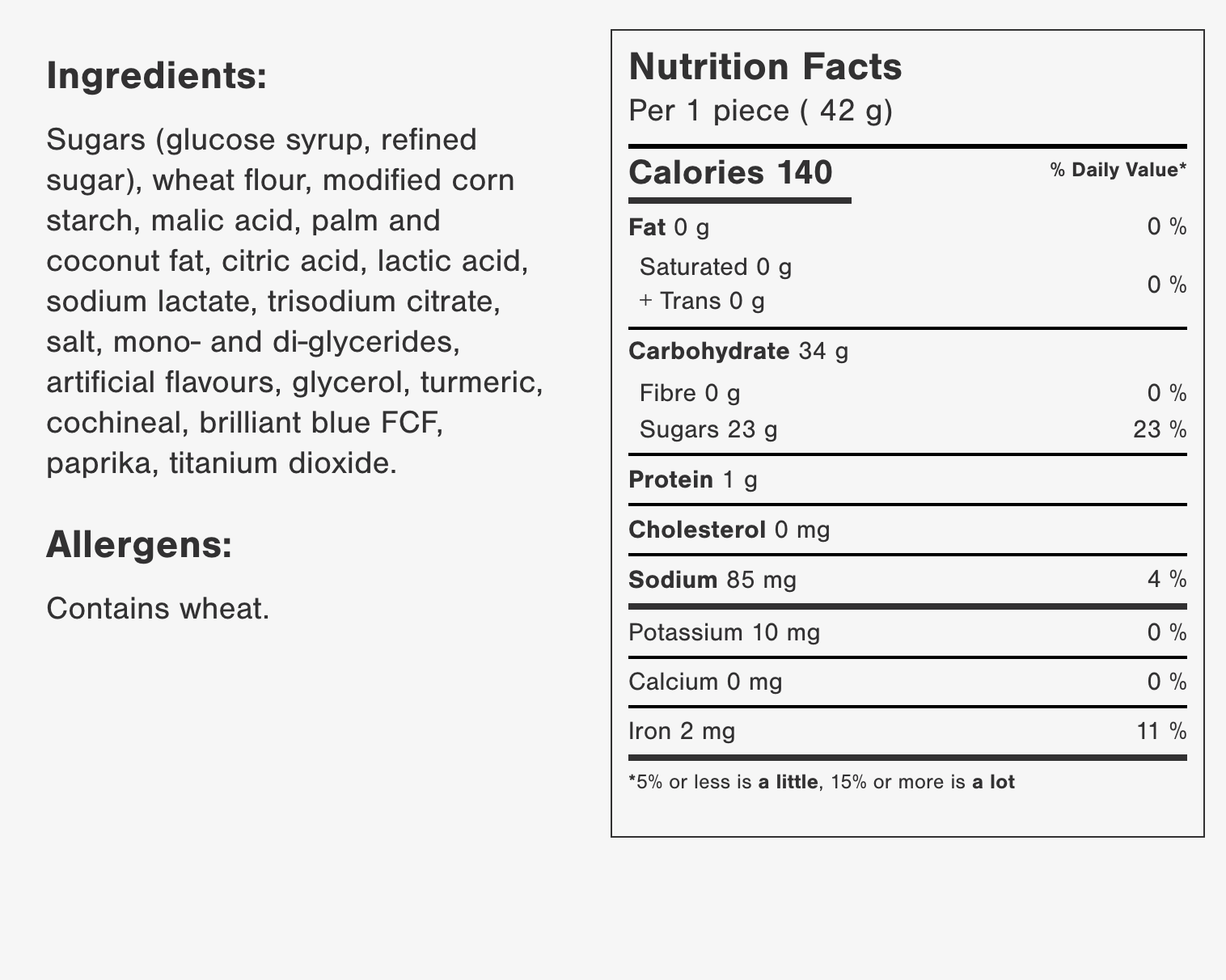
Task: Click the Nutrition Facts title
Action: coord(765,66)
